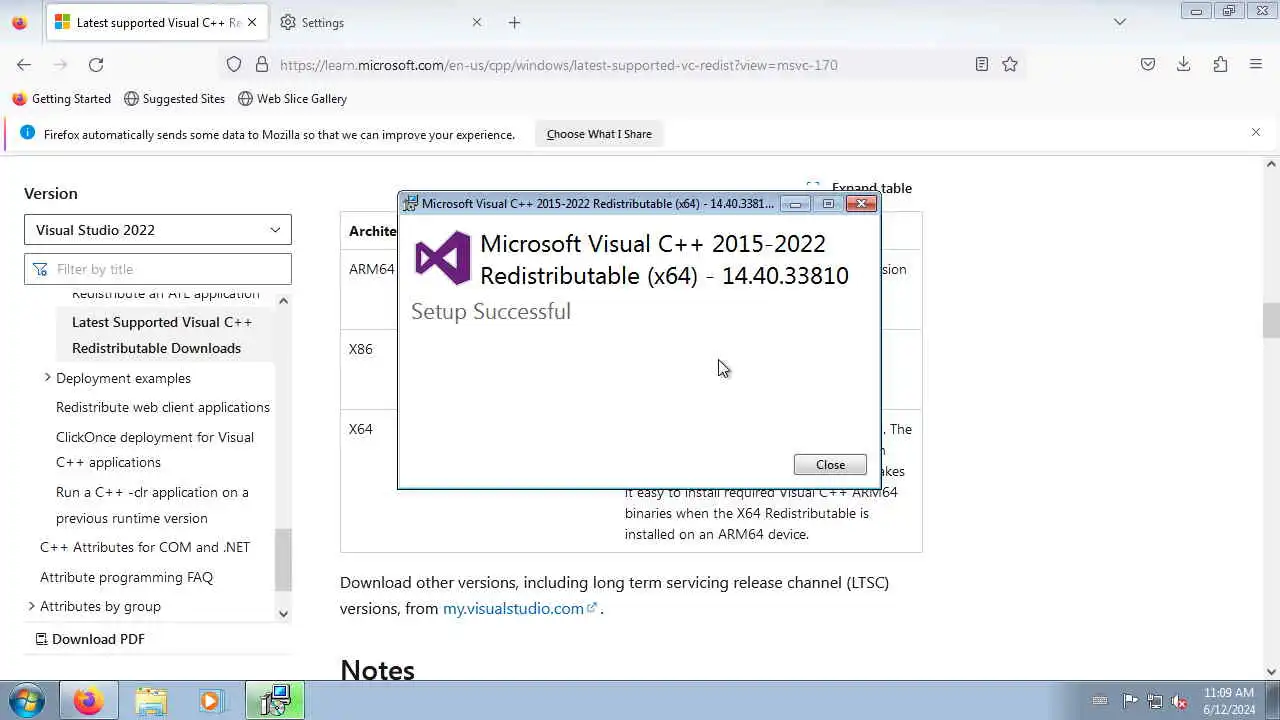Image resolution: width=1280 pixels, height=720 pixels.
Task: Open C++ Attributes for COM and .NET
Action: pyautogui.click(x=145, y=547)
